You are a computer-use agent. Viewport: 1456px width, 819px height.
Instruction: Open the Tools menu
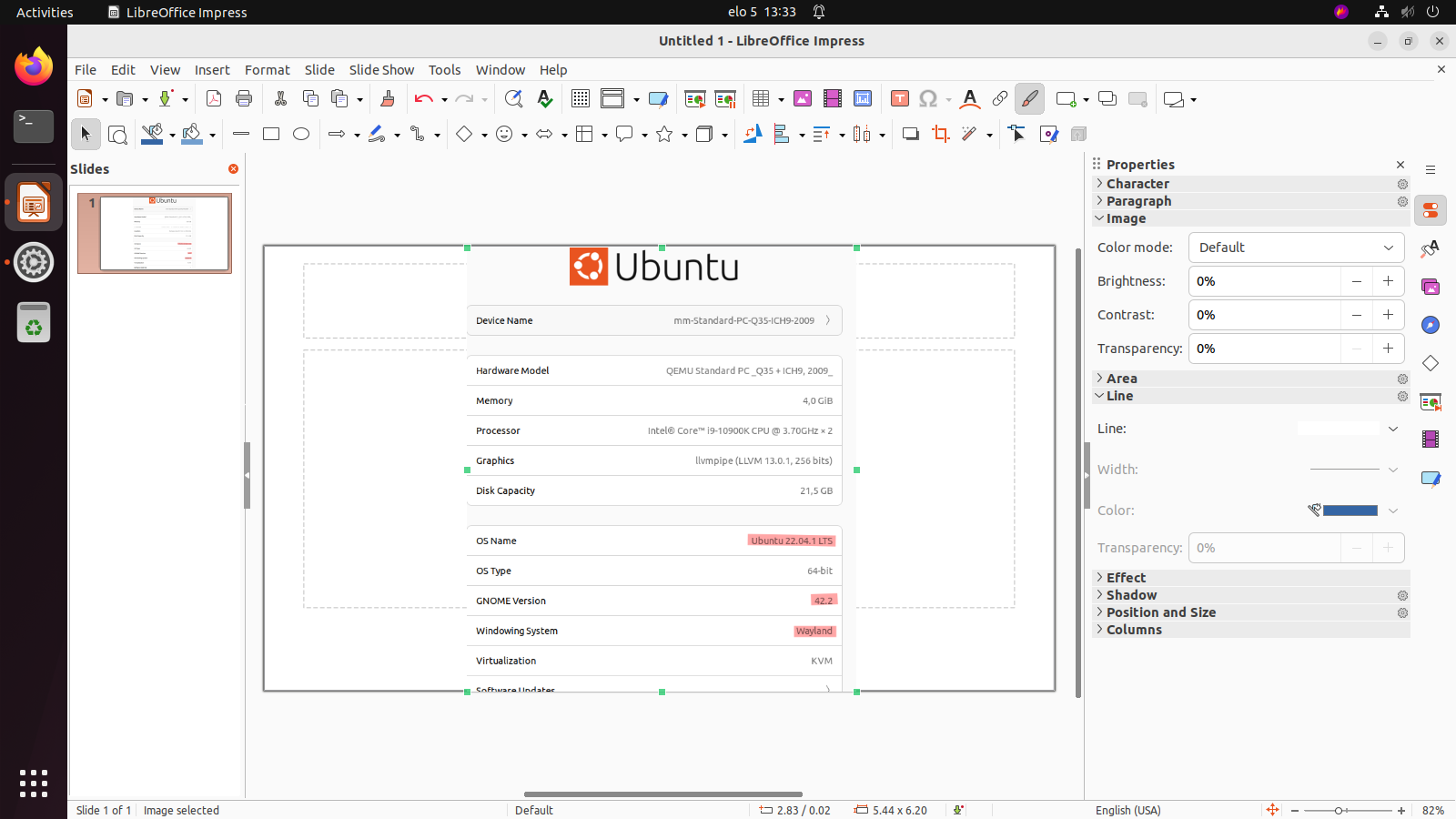click(x=445, y=70)
